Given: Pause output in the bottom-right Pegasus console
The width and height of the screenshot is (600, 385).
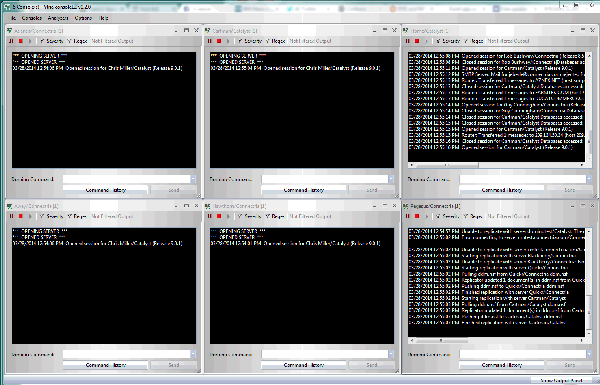Looking at the screenshot, I should pyautogui.click(x=408, y=216).
